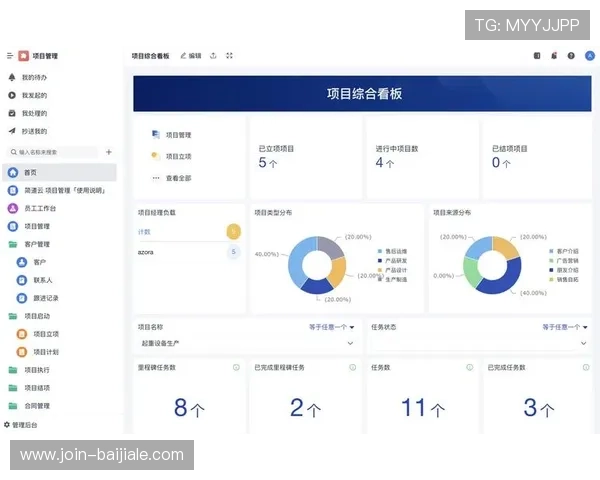The image size is (600, 480).
Task: Open the 起重设备生产 project dropdown
Action: 247,343
